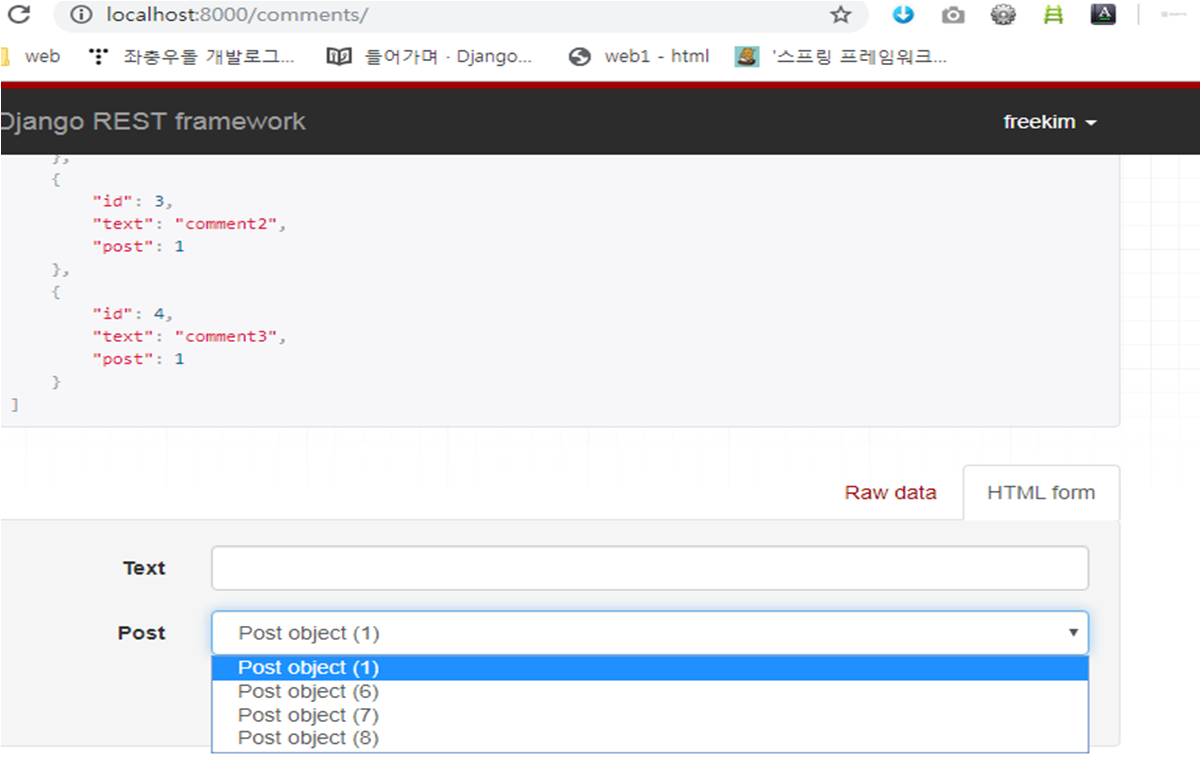Switch to the Raw data tab
Viewport: 1201px width, 773px height.
[x=890, y=492]
